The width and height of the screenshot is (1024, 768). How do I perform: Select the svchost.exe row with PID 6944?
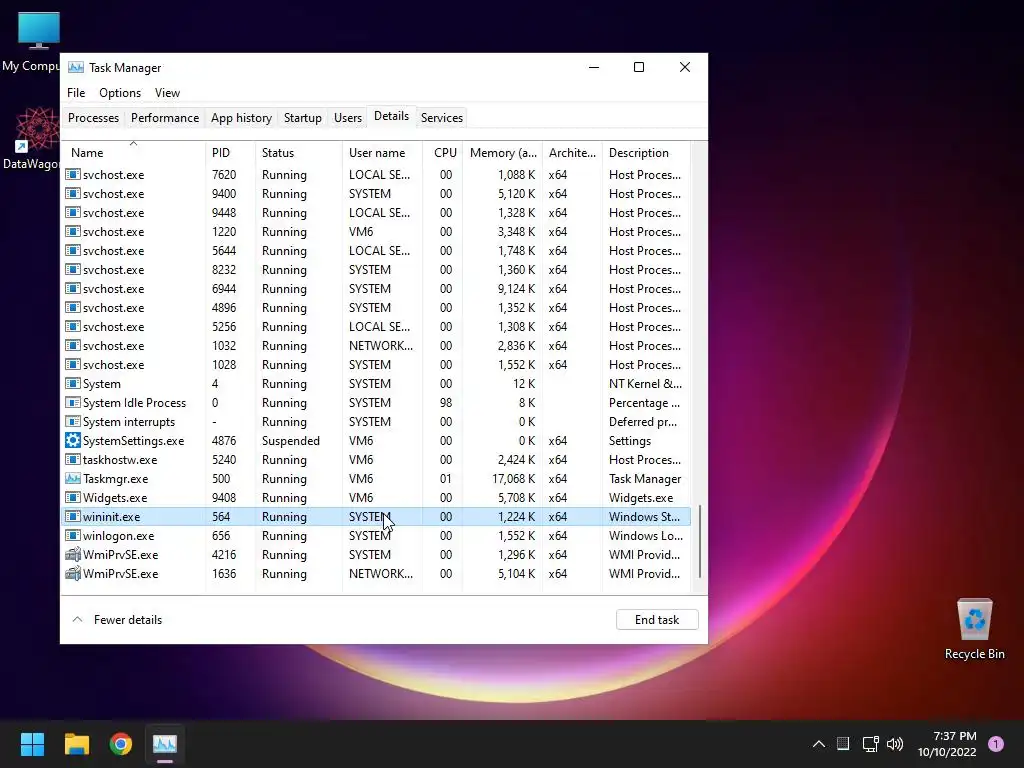tap(376, 289)
